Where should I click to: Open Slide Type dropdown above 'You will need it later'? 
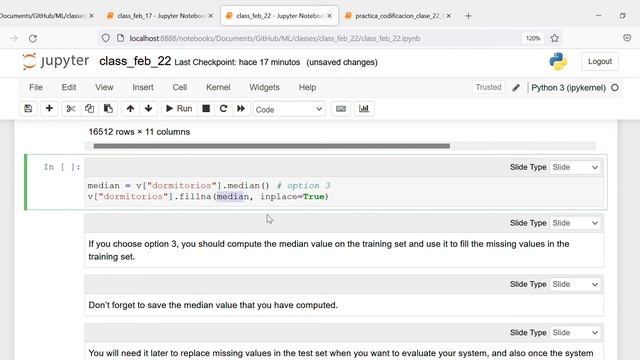tap(575, 333)
